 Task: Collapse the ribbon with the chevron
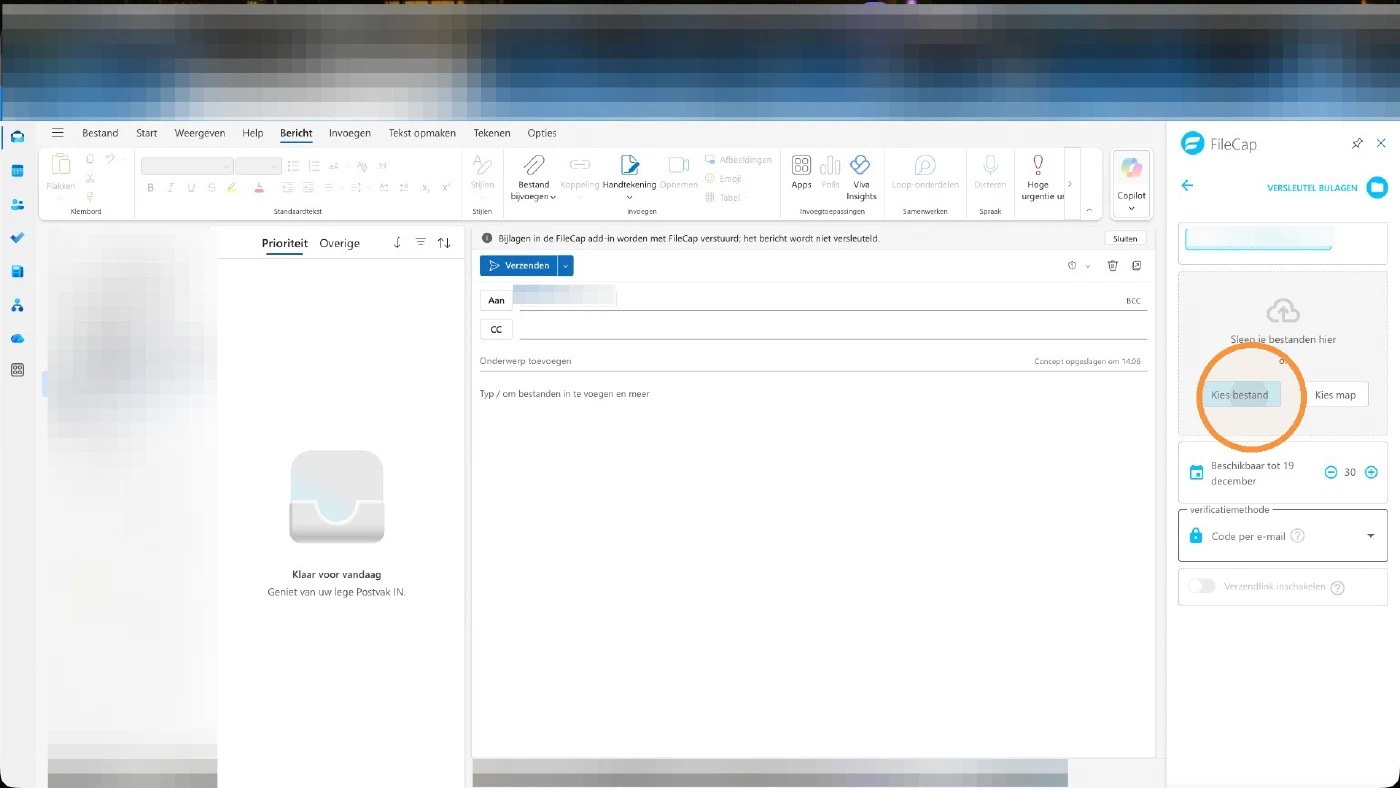click(x=1089, y=210)
